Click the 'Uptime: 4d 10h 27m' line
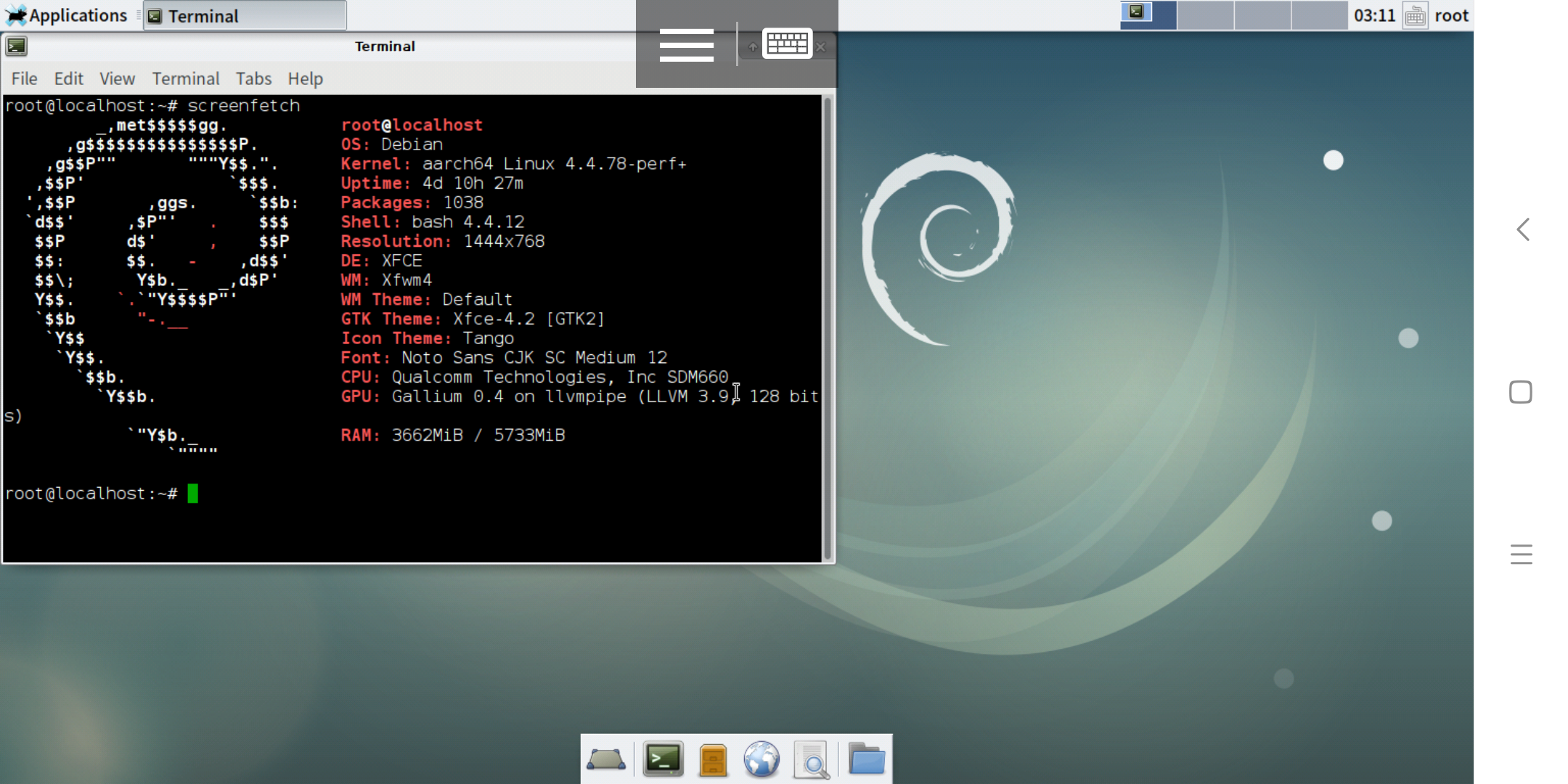 tap(432, 183)
